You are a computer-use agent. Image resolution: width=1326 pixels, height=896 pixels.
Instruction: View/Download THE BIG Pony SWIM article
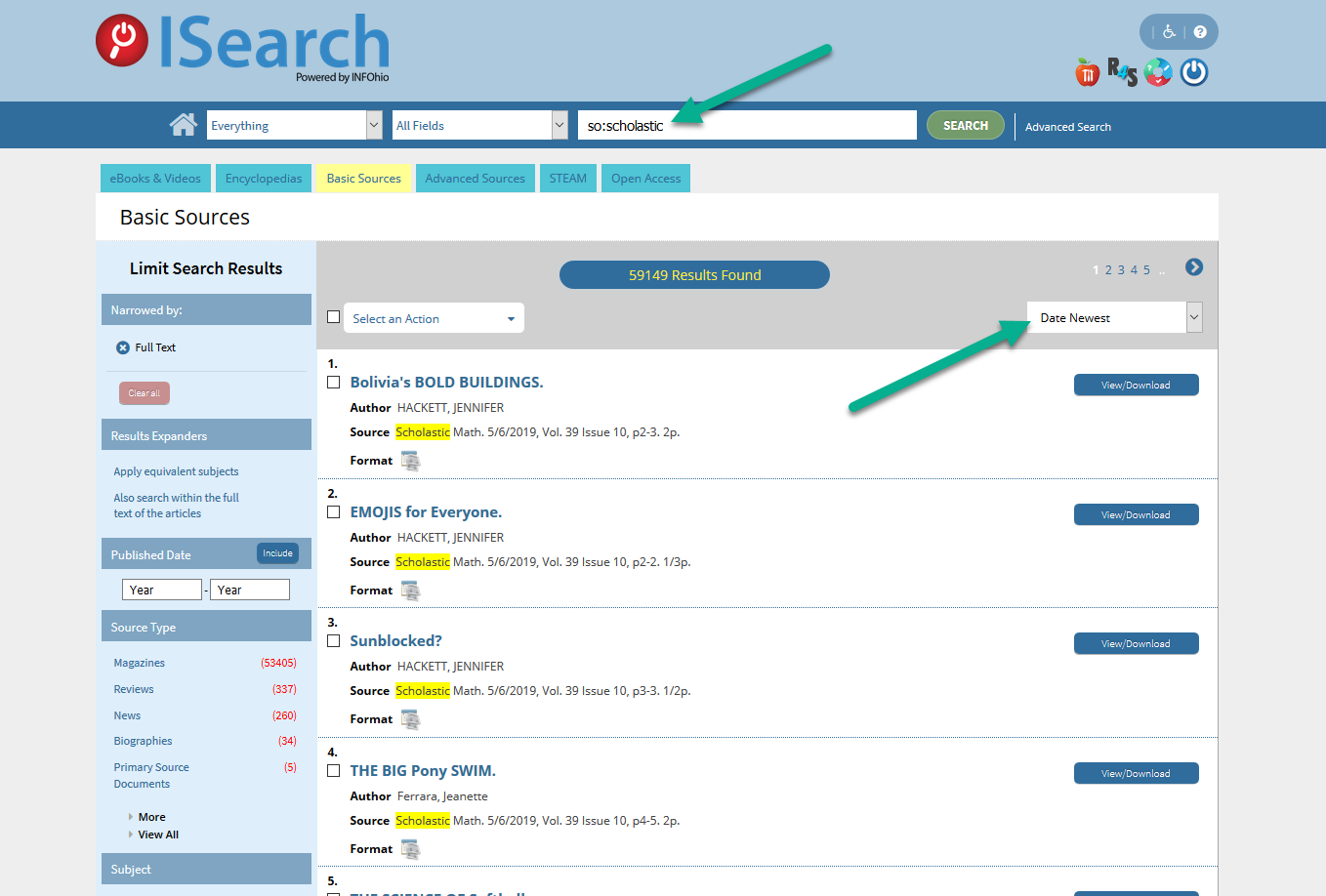(x=1136, y=773)
